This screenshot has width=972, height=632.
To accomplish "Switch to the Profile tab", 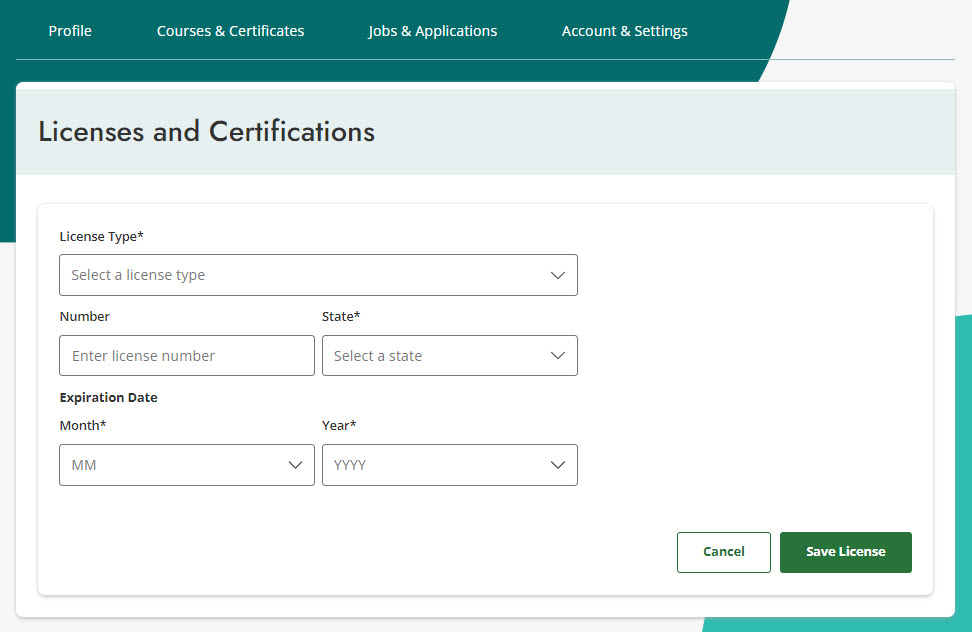I will [x=70, y=31].
